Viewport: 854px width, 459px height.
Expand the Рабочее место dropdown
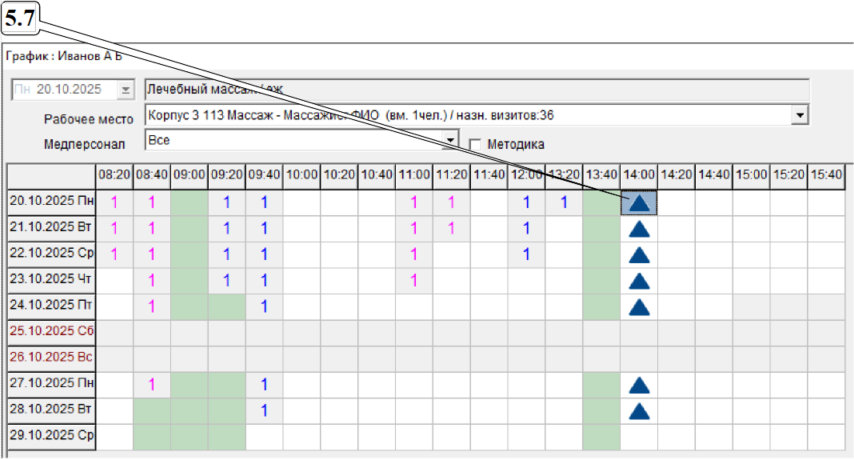[799, 116]
